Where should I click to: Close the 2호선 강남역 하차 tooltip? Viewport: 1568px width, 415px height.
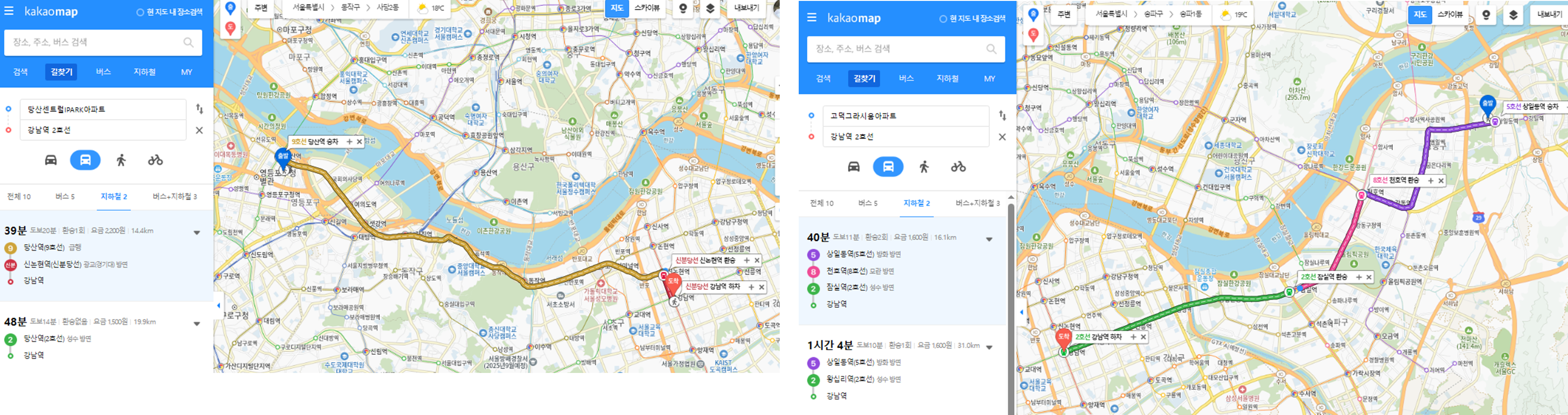coord(1143,336)
